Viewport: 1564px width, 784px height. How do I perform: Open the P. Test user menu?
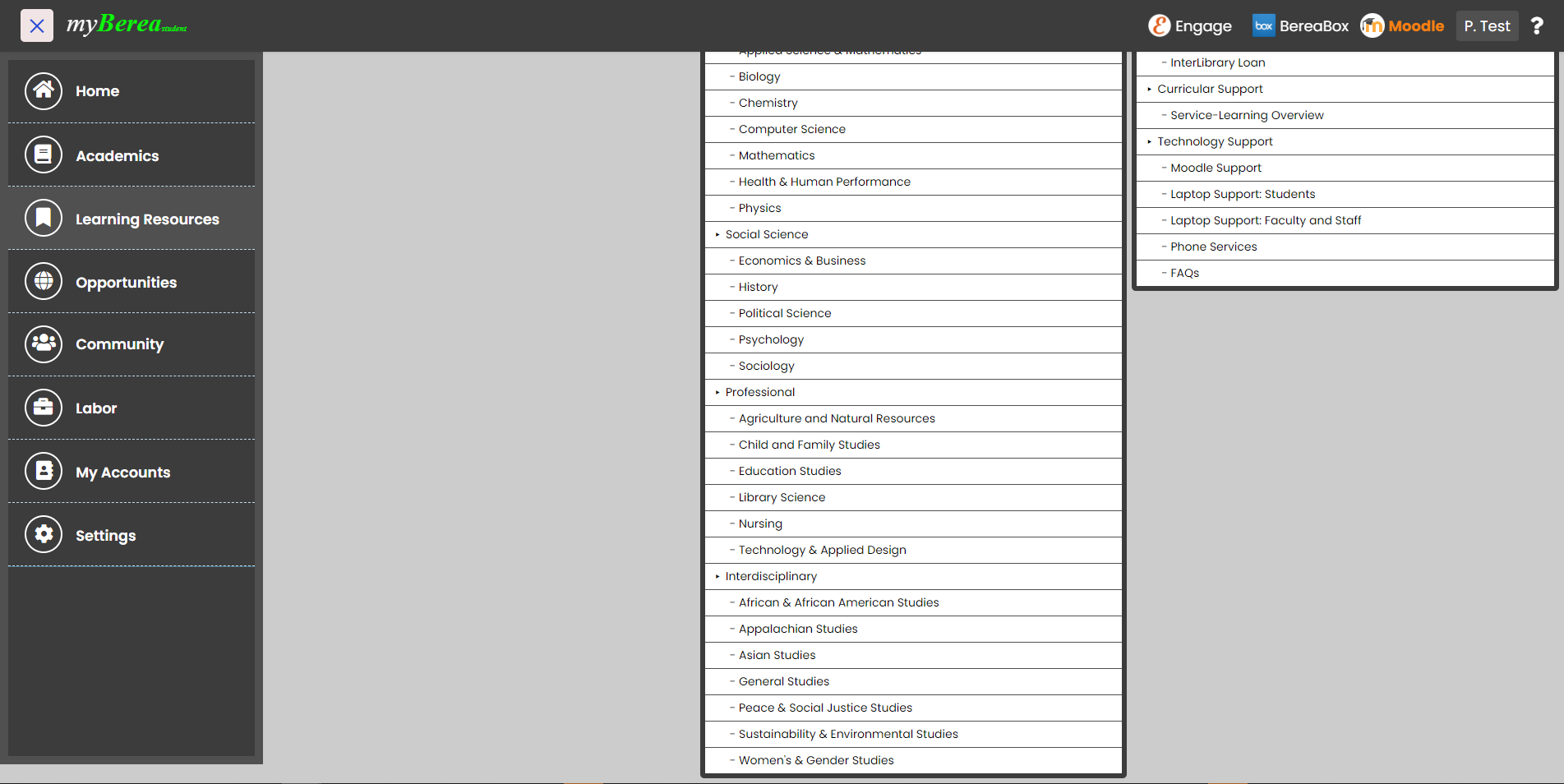[x=1486, y=26]
